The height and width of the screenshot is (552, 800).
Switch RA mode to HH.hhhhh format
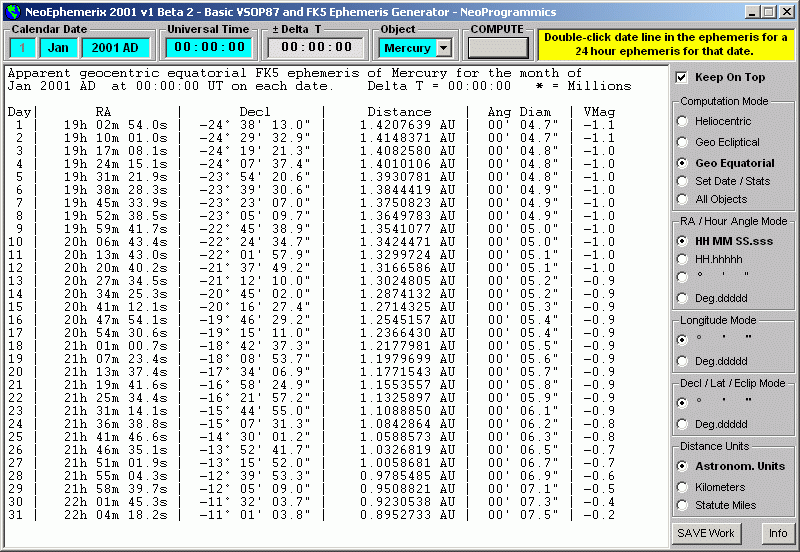coord(682,259)
